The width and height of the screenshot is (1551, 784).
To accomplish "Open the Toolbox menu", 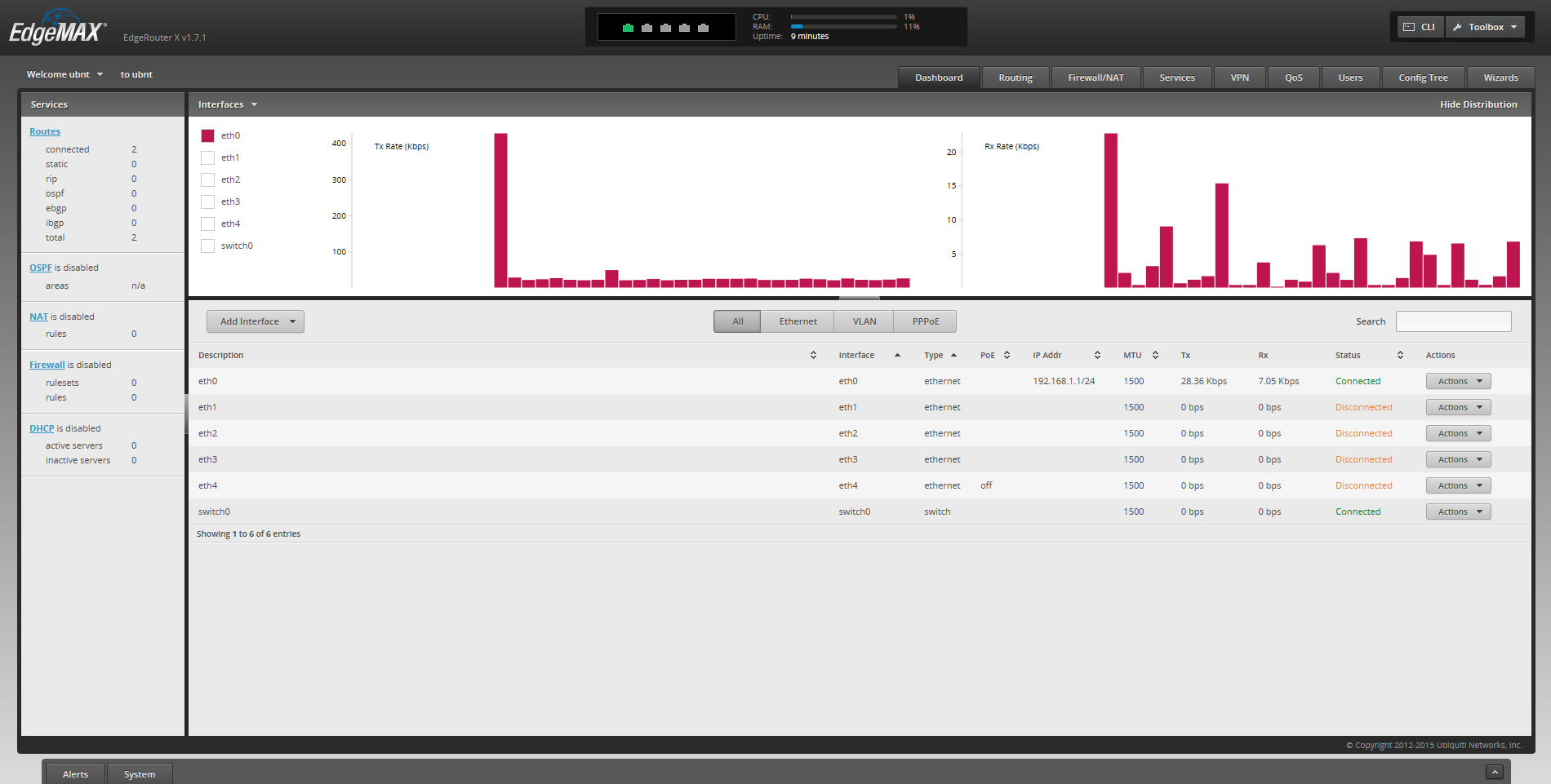I will pos(1485,27).
